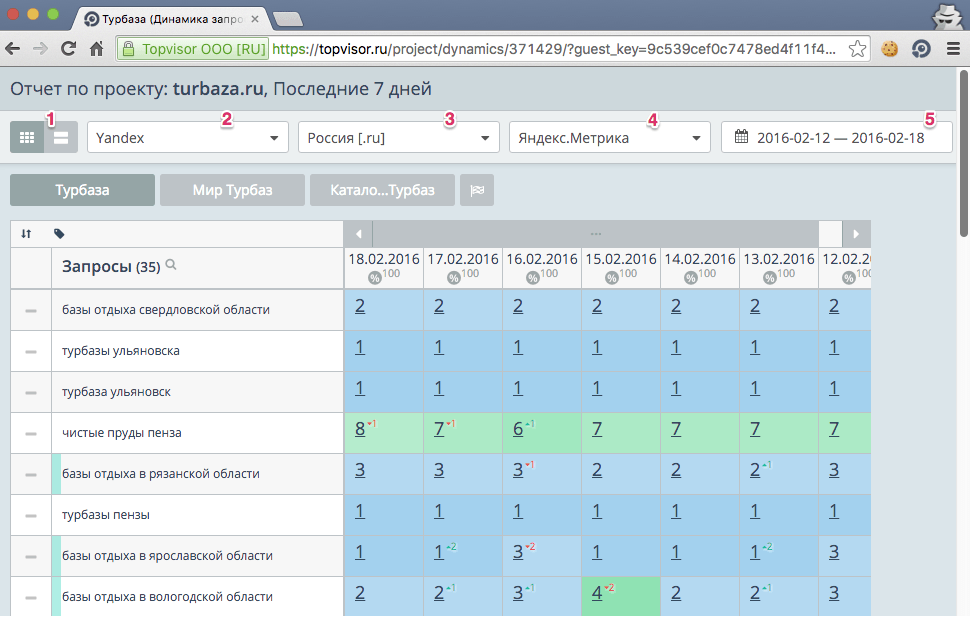Click the browser back arrow
Viewport: 970px width, 617px height.
click(x=12, y=49)
